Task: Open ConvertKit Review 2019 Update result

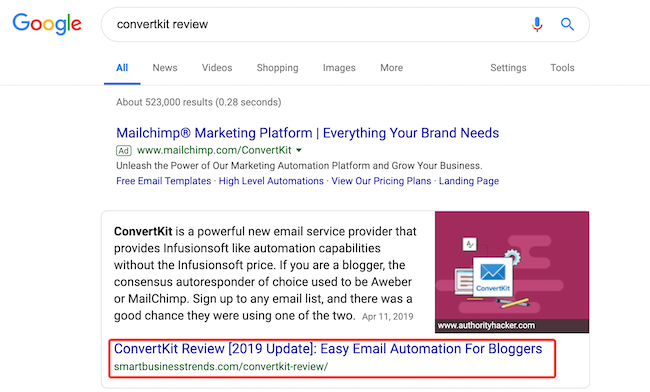Action: point(328,349)
